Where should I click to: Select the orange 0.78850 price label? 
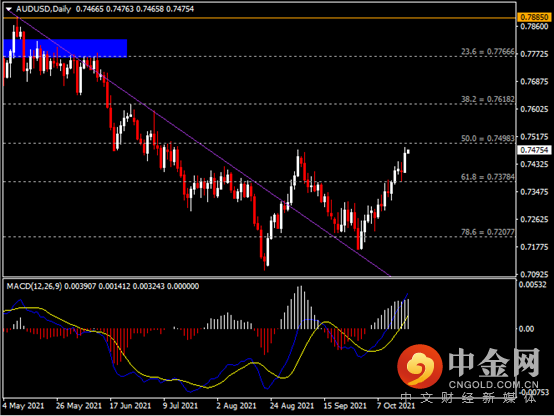pos(535,17)
